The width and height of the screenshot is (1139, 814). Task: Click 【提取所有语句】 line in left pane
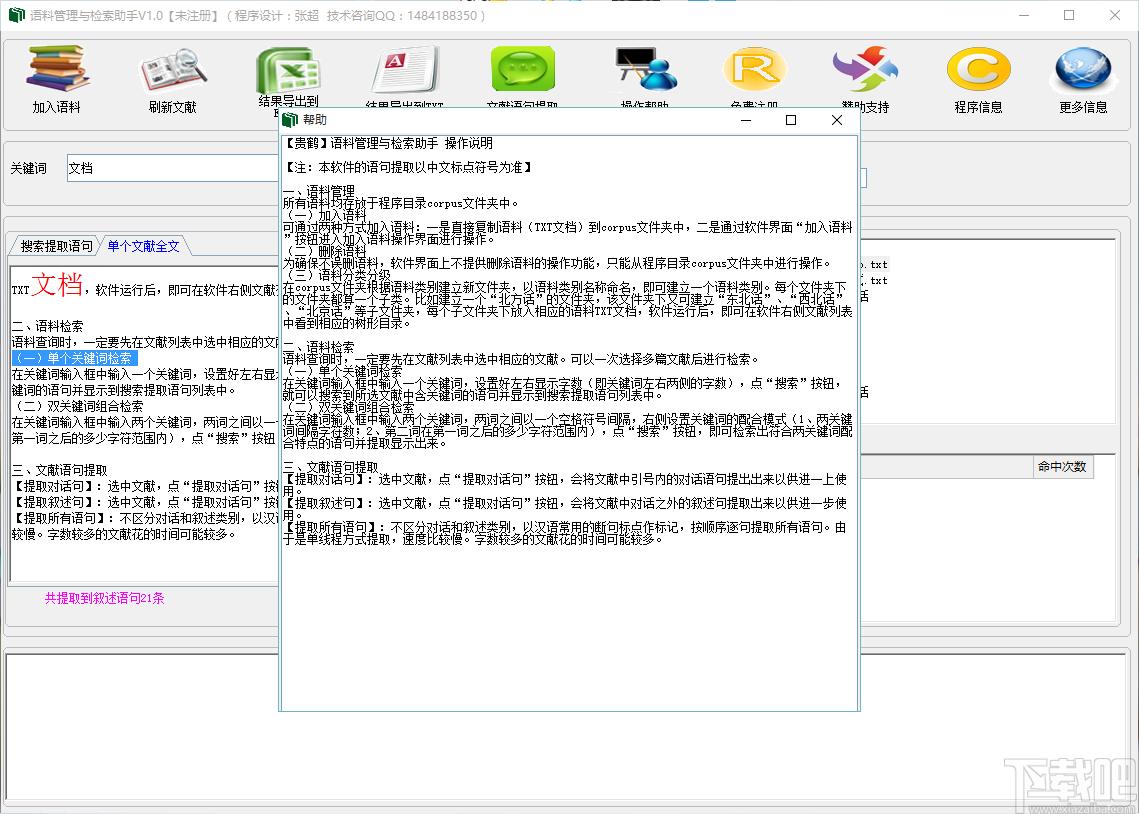pos(145,518)
